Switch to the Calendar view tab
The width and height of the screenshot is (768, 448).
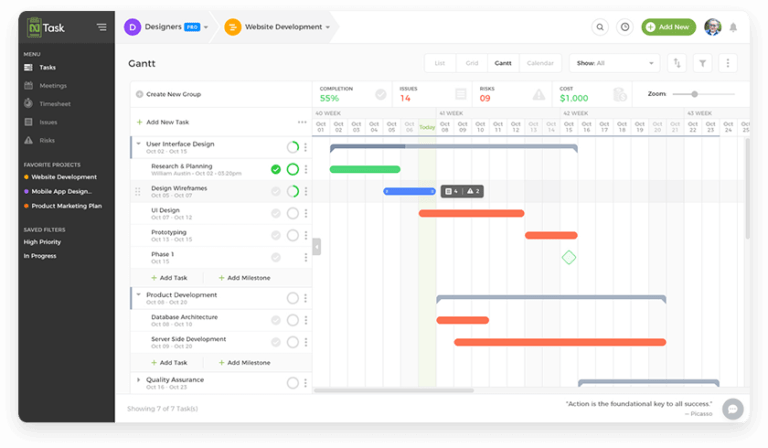(x=540, y=63)
